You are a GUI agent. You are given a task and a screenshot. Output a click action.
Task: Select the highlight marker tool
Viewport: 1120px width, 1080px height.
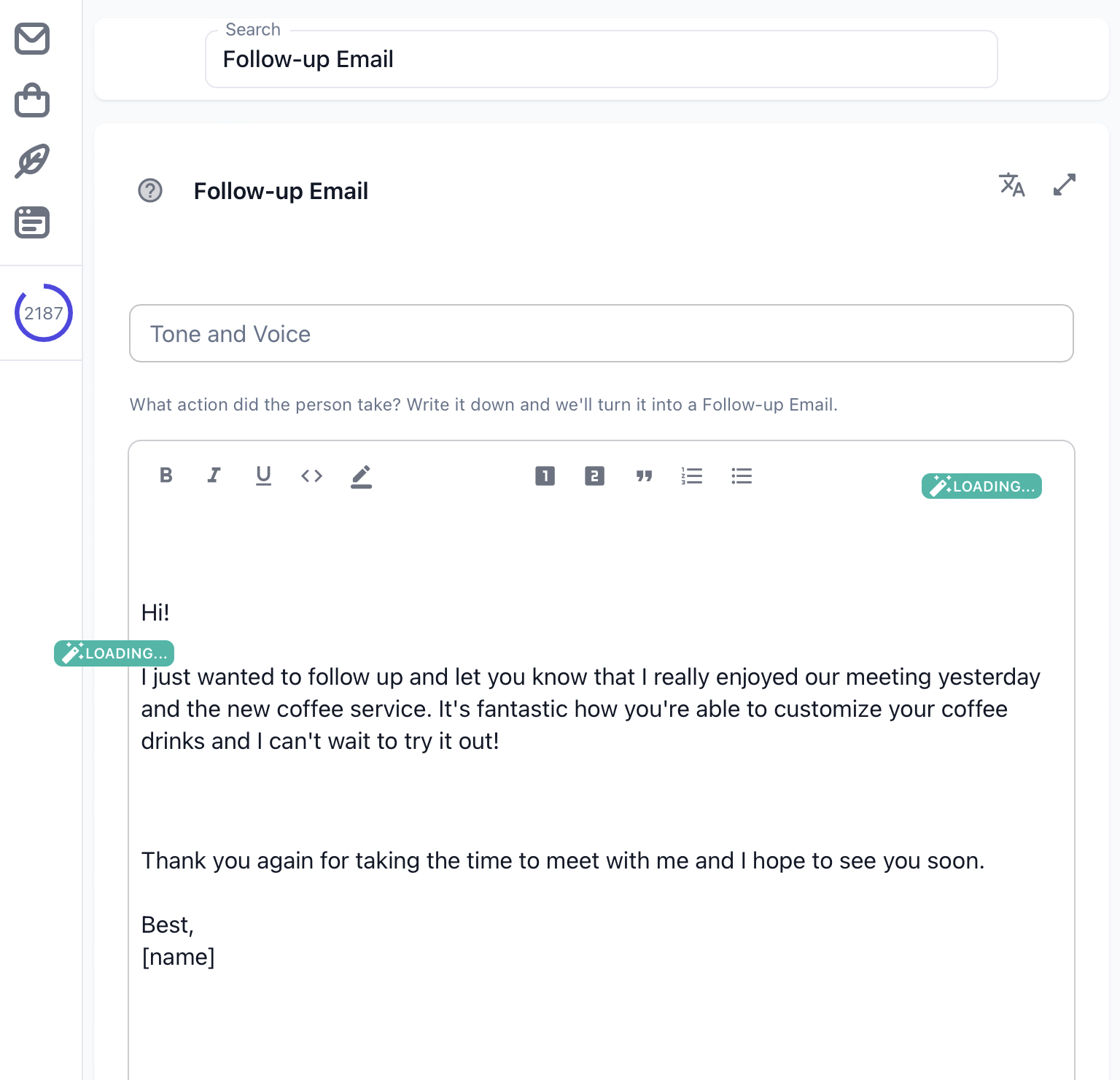361,476
